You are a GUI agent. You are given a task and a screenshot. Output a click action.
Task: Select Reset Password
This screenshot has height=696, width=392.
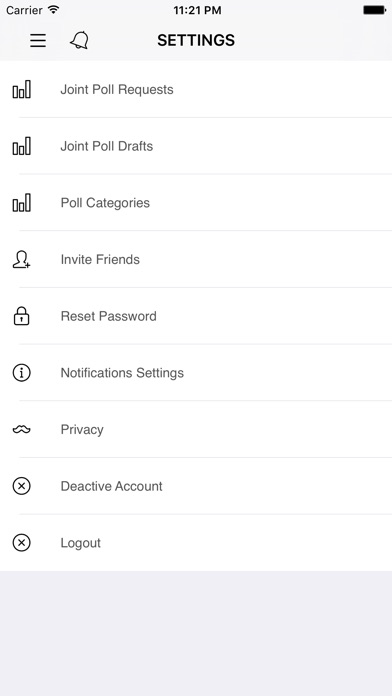tap(196, 316)
